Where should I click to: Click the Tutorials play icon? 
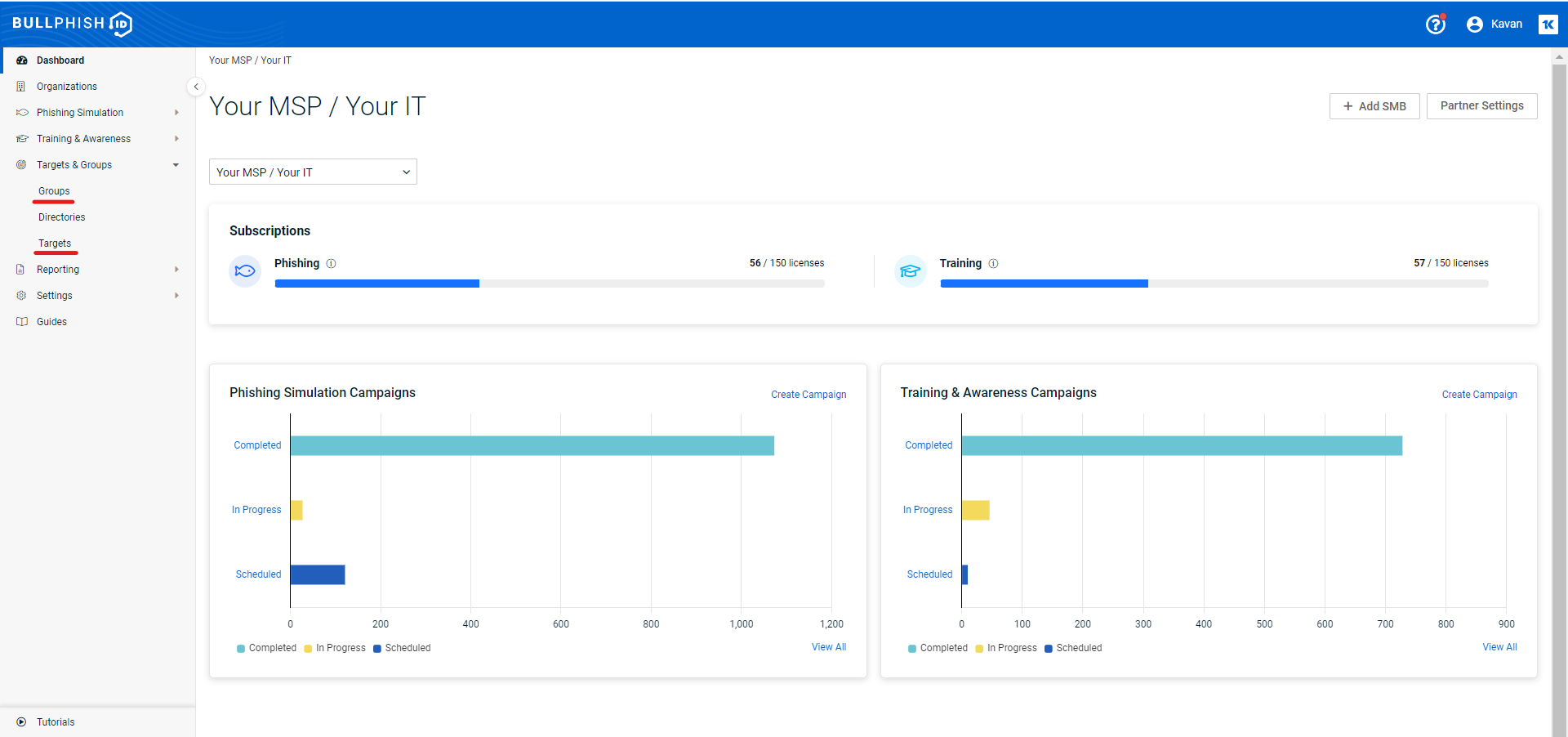tap(21, 722)
